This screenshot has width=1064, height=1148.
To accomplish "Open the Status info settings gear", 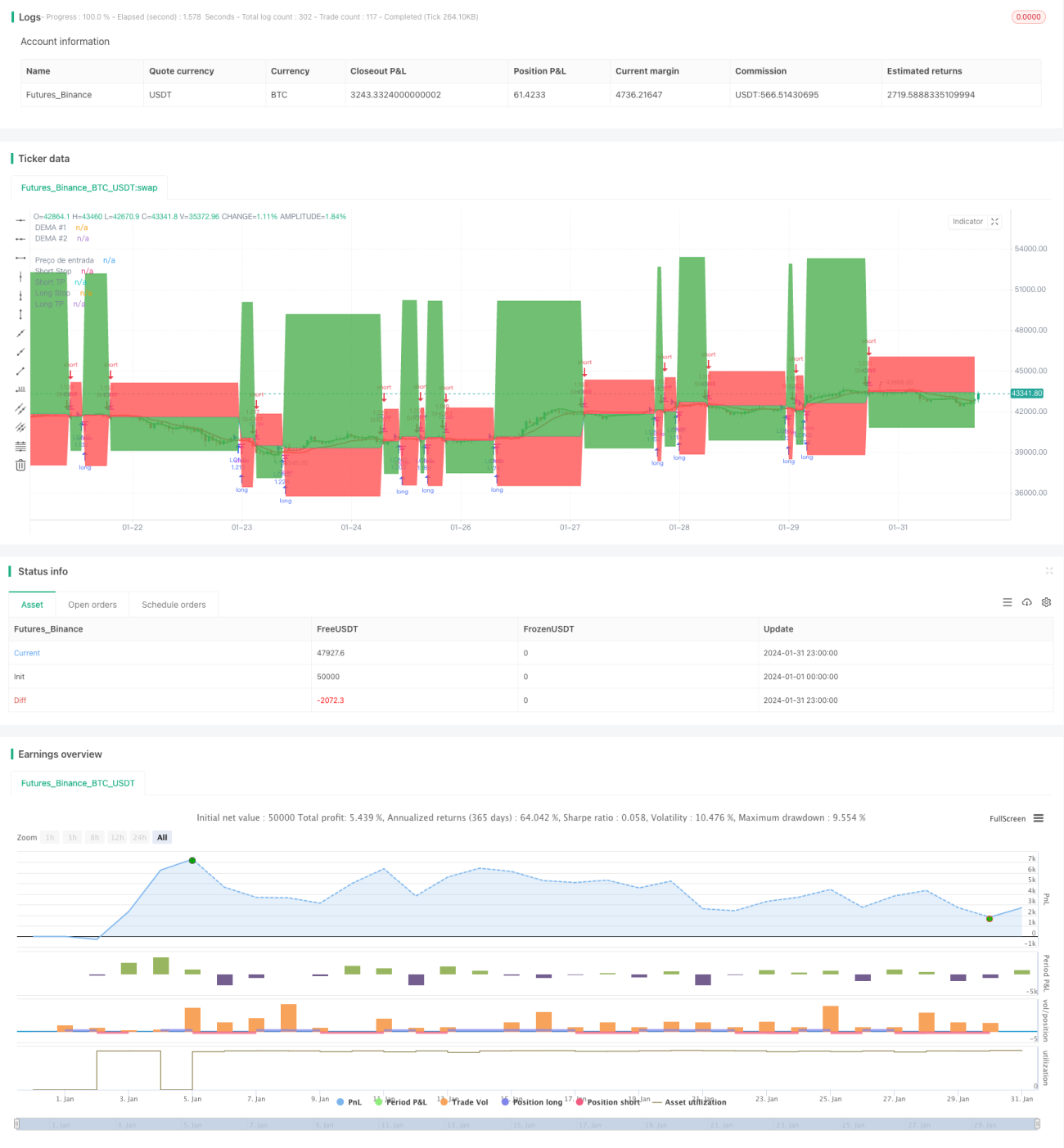I will tap(1046, 602).
